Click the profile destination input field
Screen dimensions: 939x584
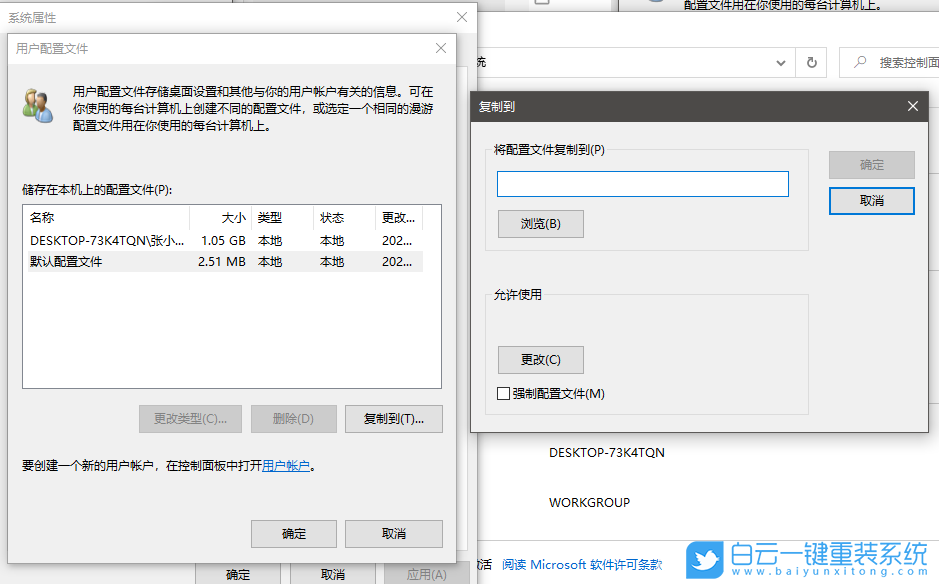pyautogui.click(x=642, y=183)
